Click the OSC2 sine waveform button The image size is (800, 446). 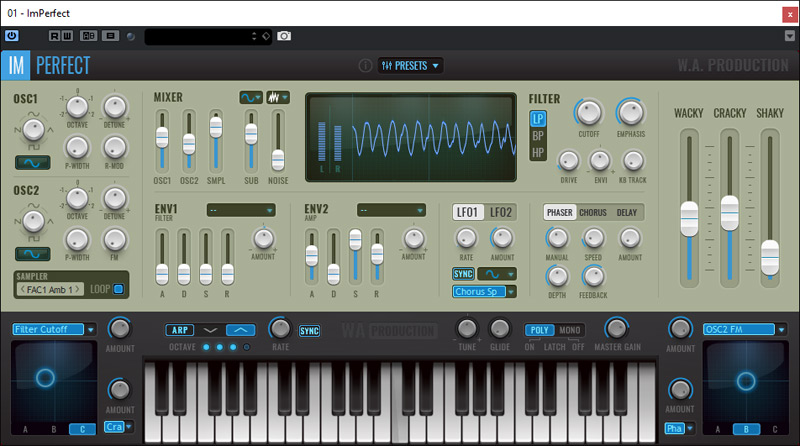click(34, 253)
